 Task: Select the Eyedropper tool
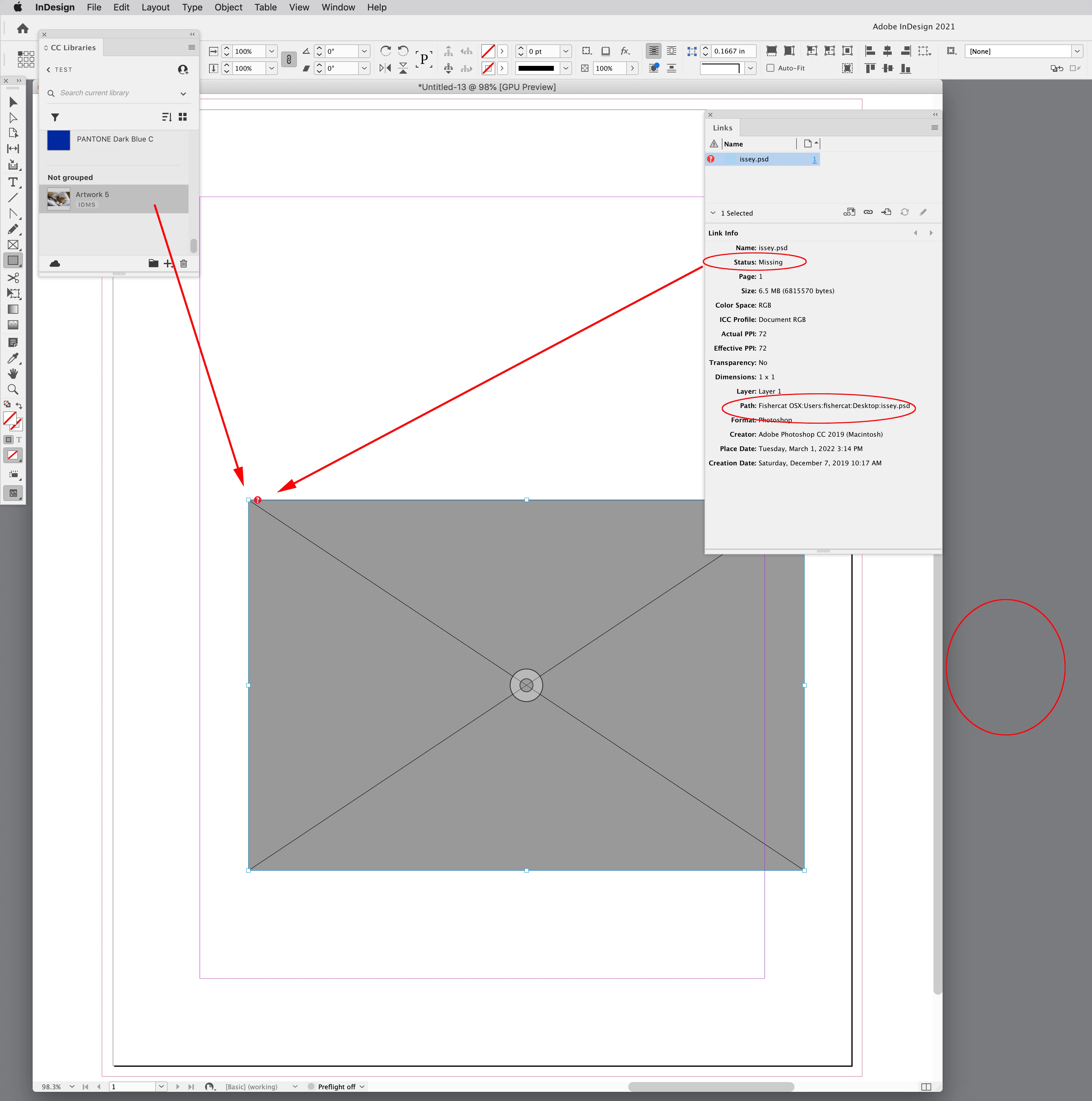click(12, 358)
